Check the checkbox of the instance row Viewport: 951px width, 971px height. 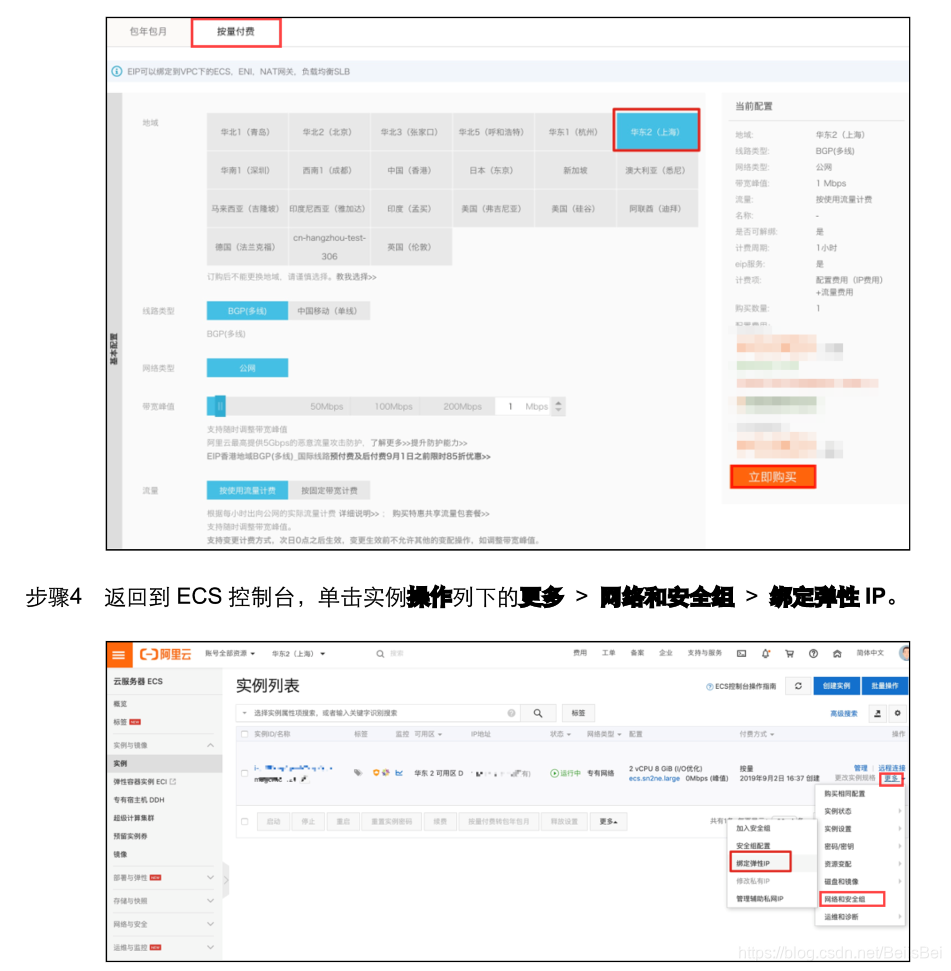[x=245, y=773]
